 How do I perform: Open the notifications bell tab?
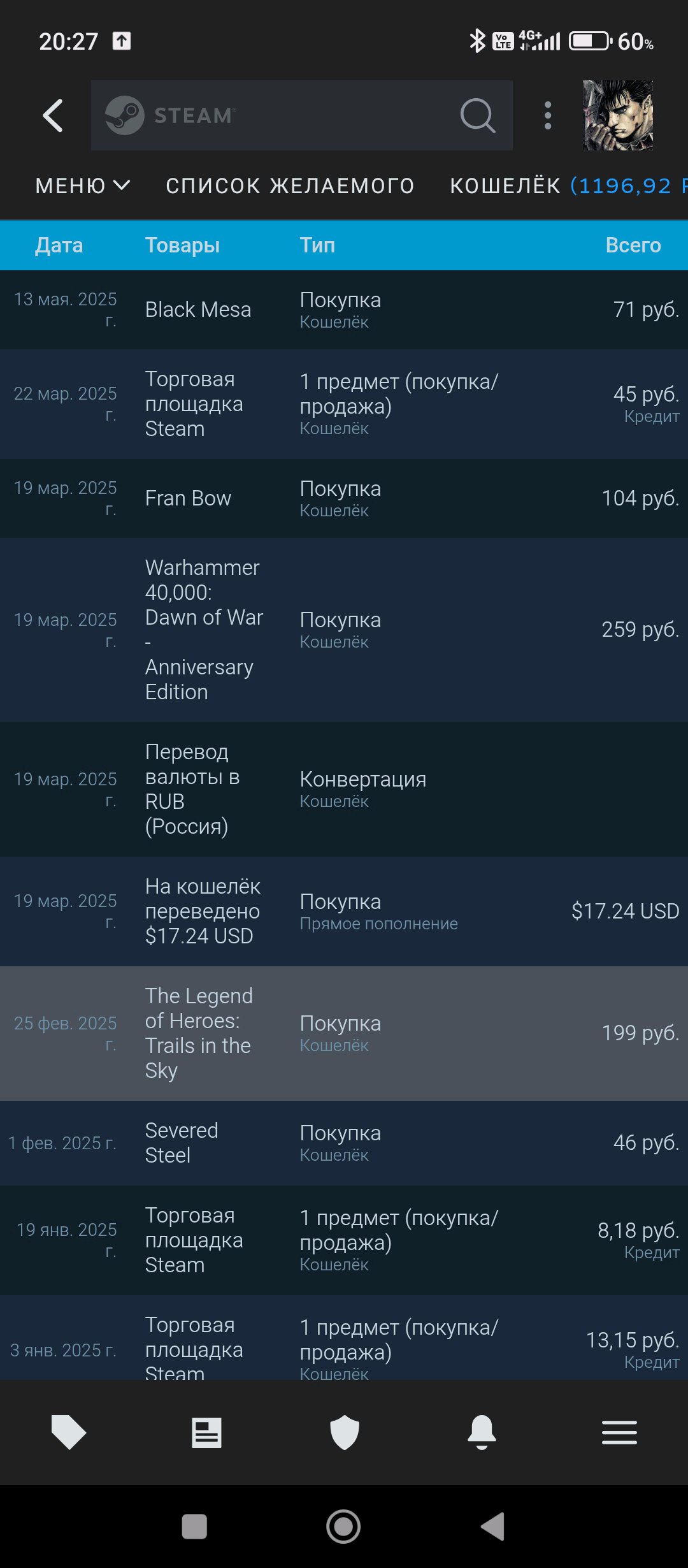(x=482, y=1432)
